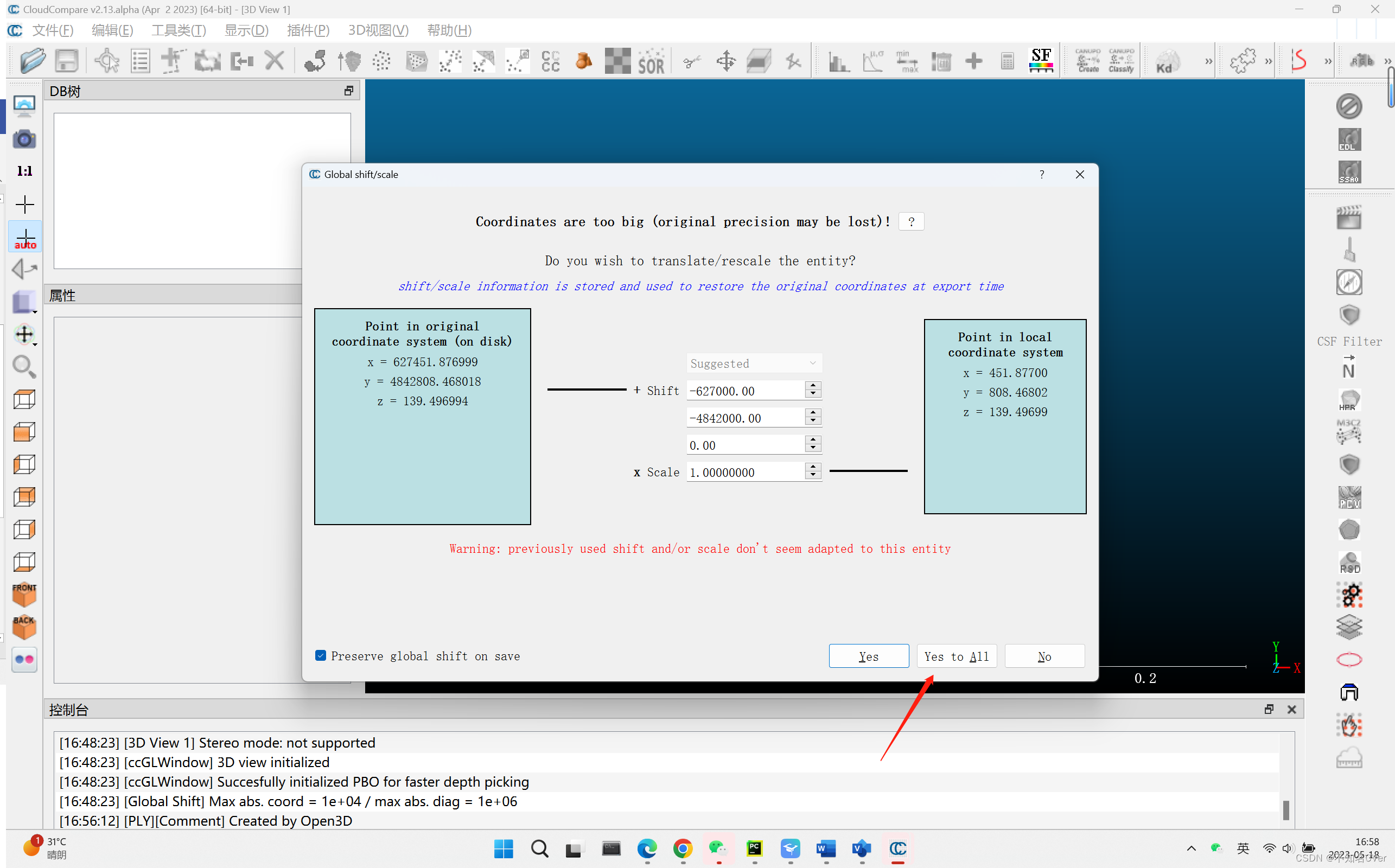Screen dimensions: 1395x868
Task: Launch the CSF Filter plugin
Action: [x=1349, y=315]
